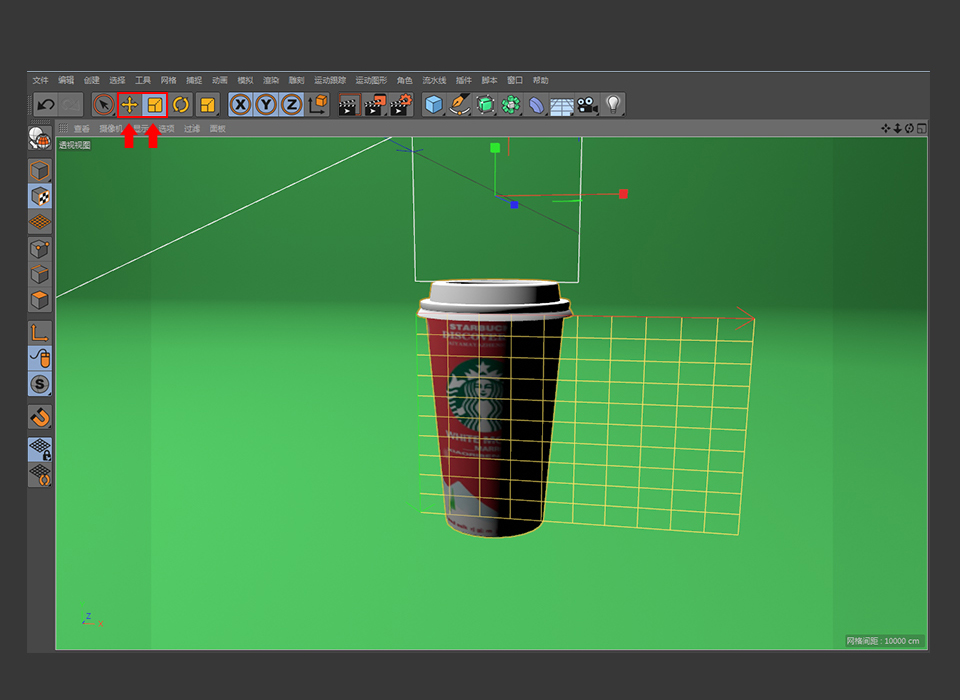
Task: Toggle Tweak mode mouse icon
Action: pyautogui.click(x=40, y=358)
